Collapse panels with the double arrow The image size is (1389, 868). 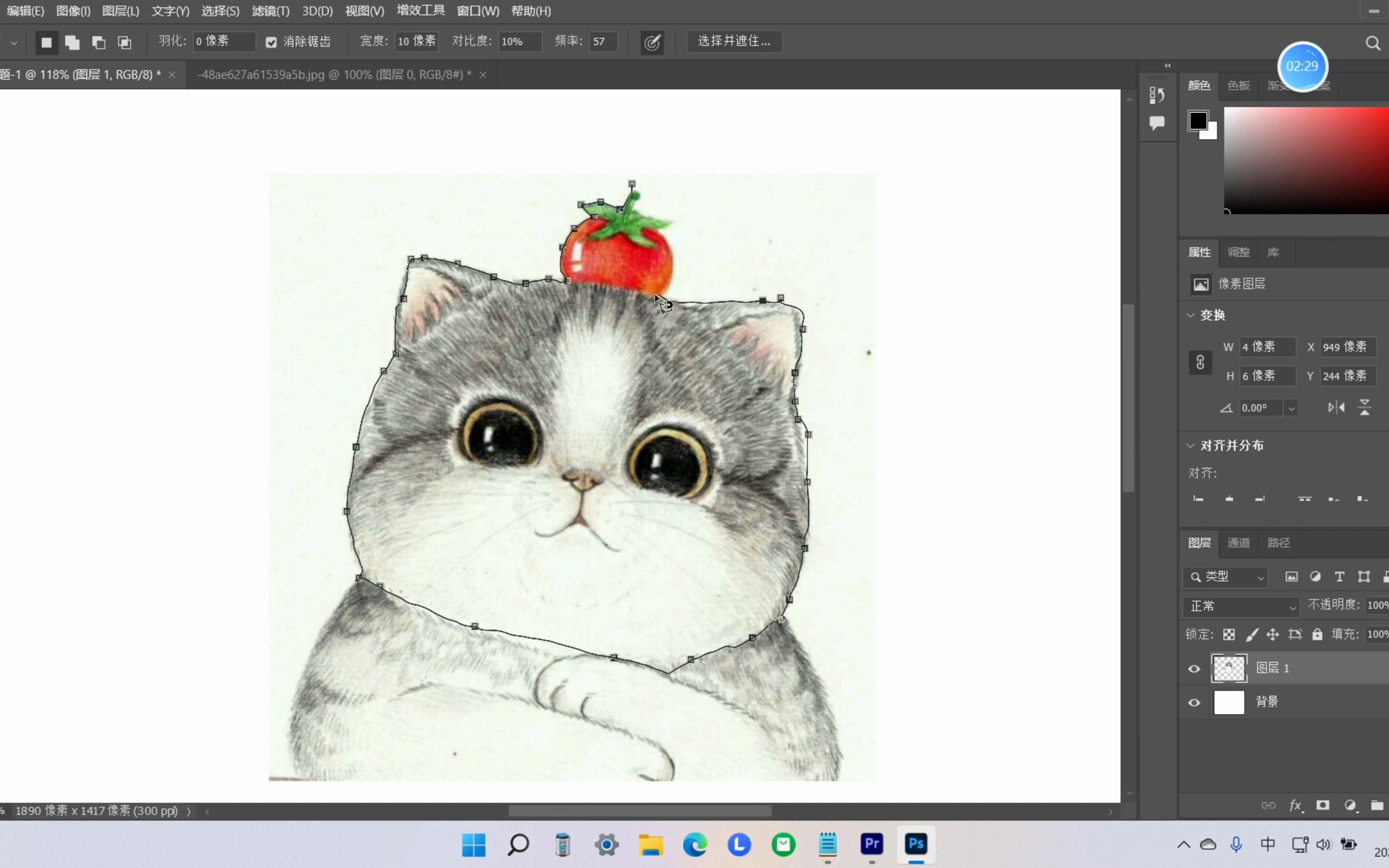pyautogui.click(x=1168, y=66)
